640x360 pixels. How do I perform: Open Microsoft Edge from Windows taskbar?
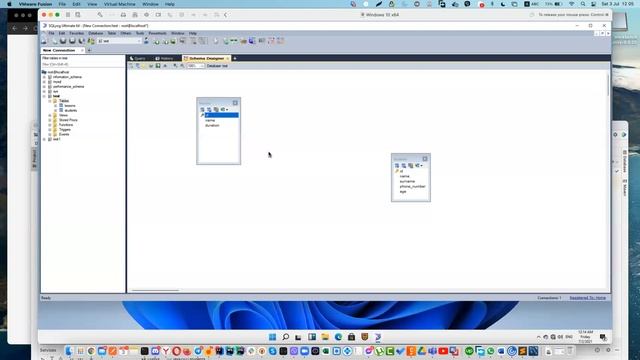pos(338,337)
